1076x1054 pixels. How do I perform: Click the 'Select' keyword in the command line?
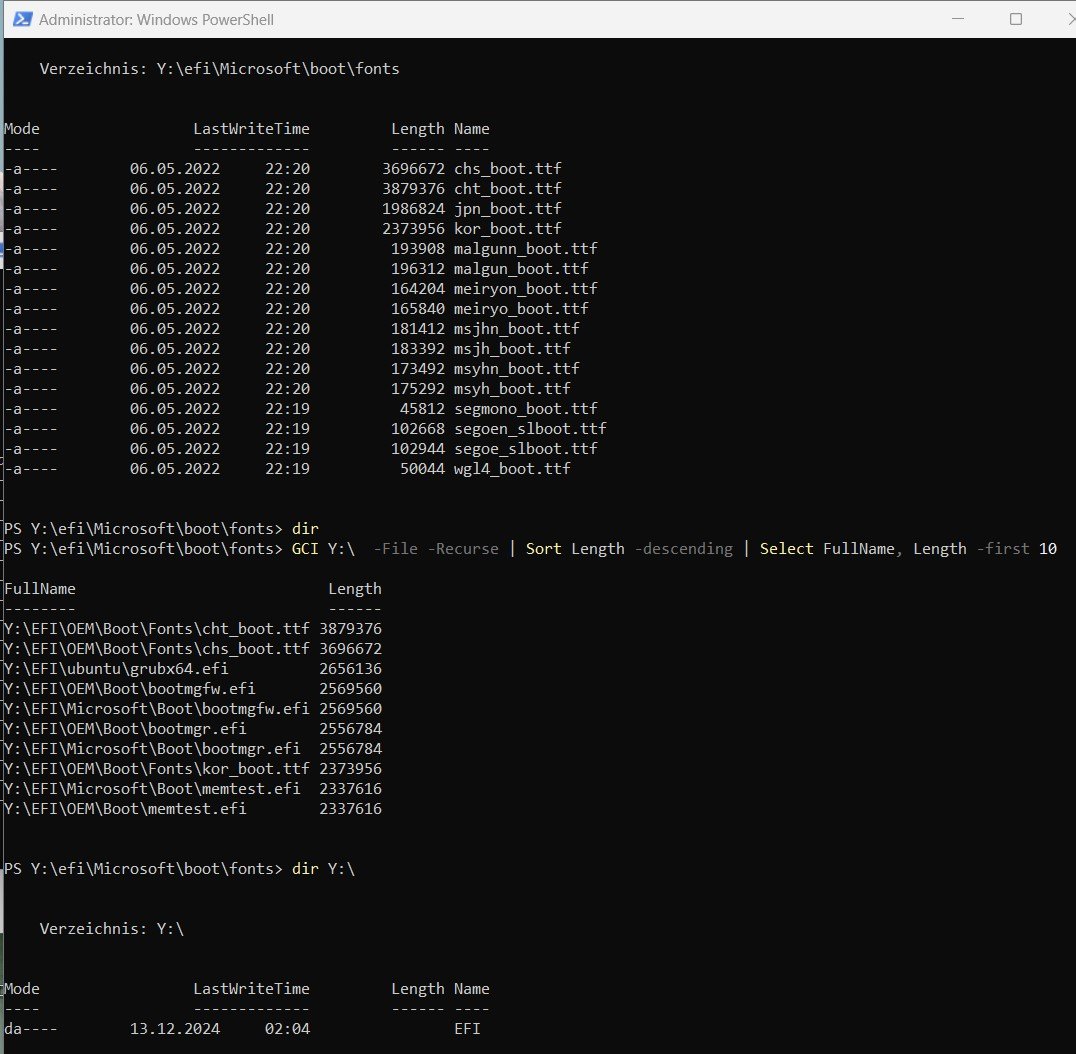click(x=786, y=549)
